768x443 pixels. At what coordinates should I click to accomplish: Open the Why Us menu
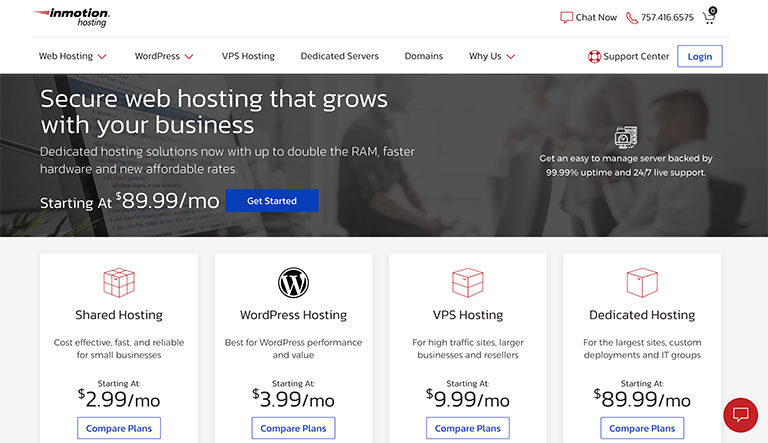coord(485,56)
